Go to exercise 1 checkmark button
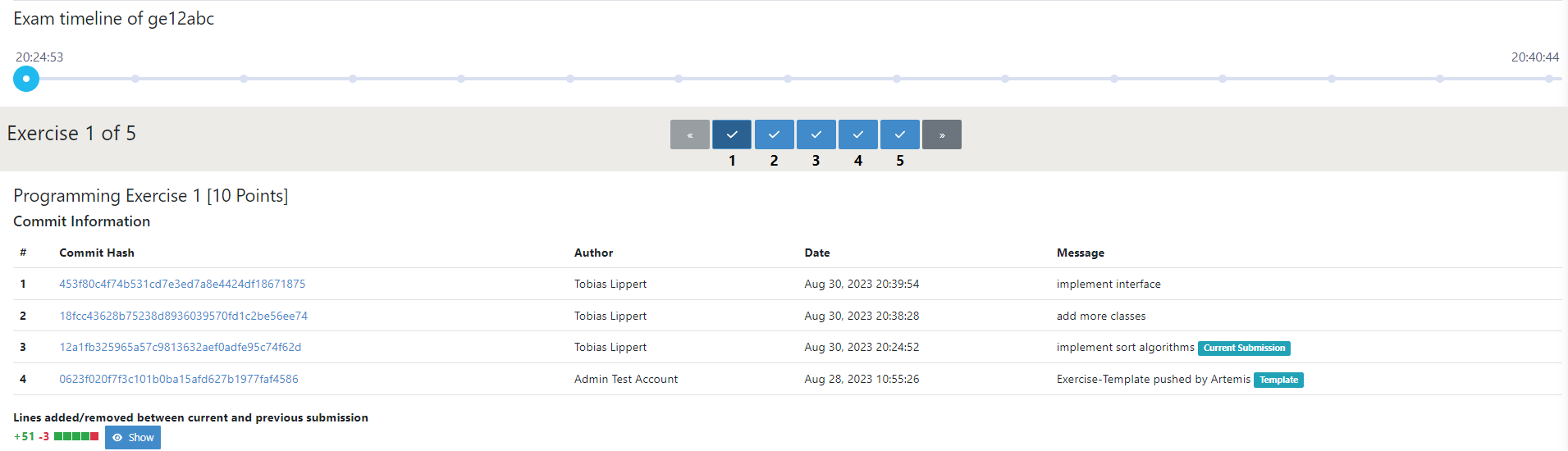Screen dimensions: 1568x451 (732, 134)
